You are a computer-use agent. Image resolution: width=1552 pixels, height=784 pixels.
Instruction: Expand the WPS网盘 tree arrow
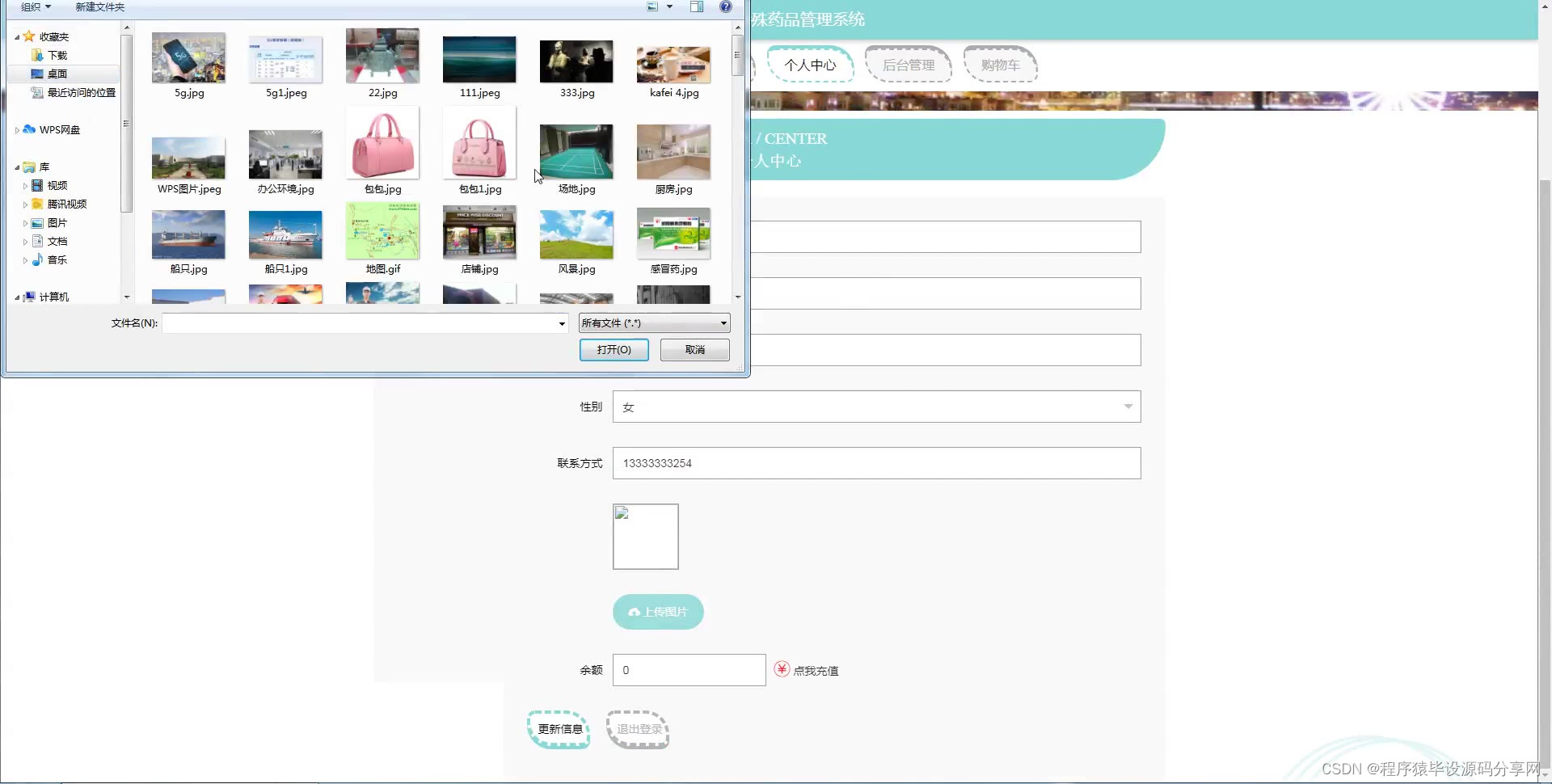(17, 130)
